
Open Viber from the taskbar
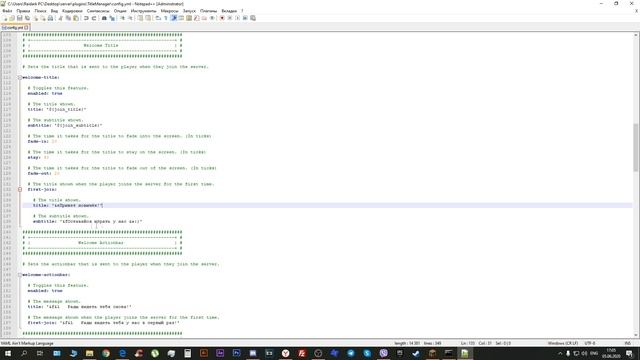tap(383, 353)
